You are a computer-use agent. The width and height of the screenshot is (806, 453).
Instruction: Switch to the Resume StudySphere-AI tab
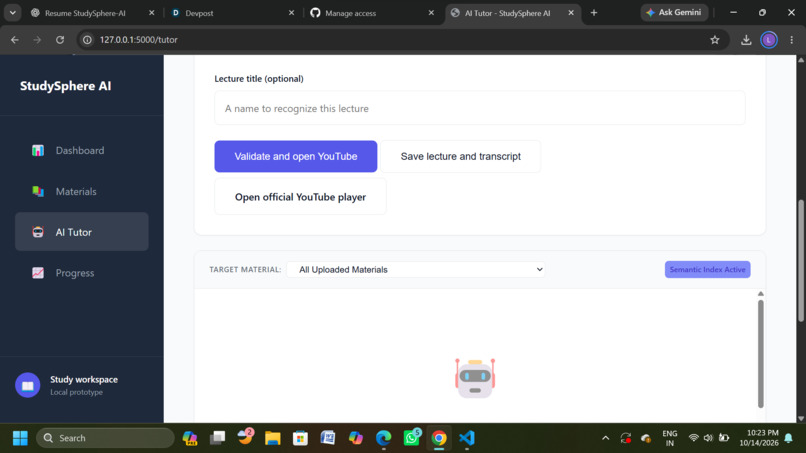click(85, 13)
